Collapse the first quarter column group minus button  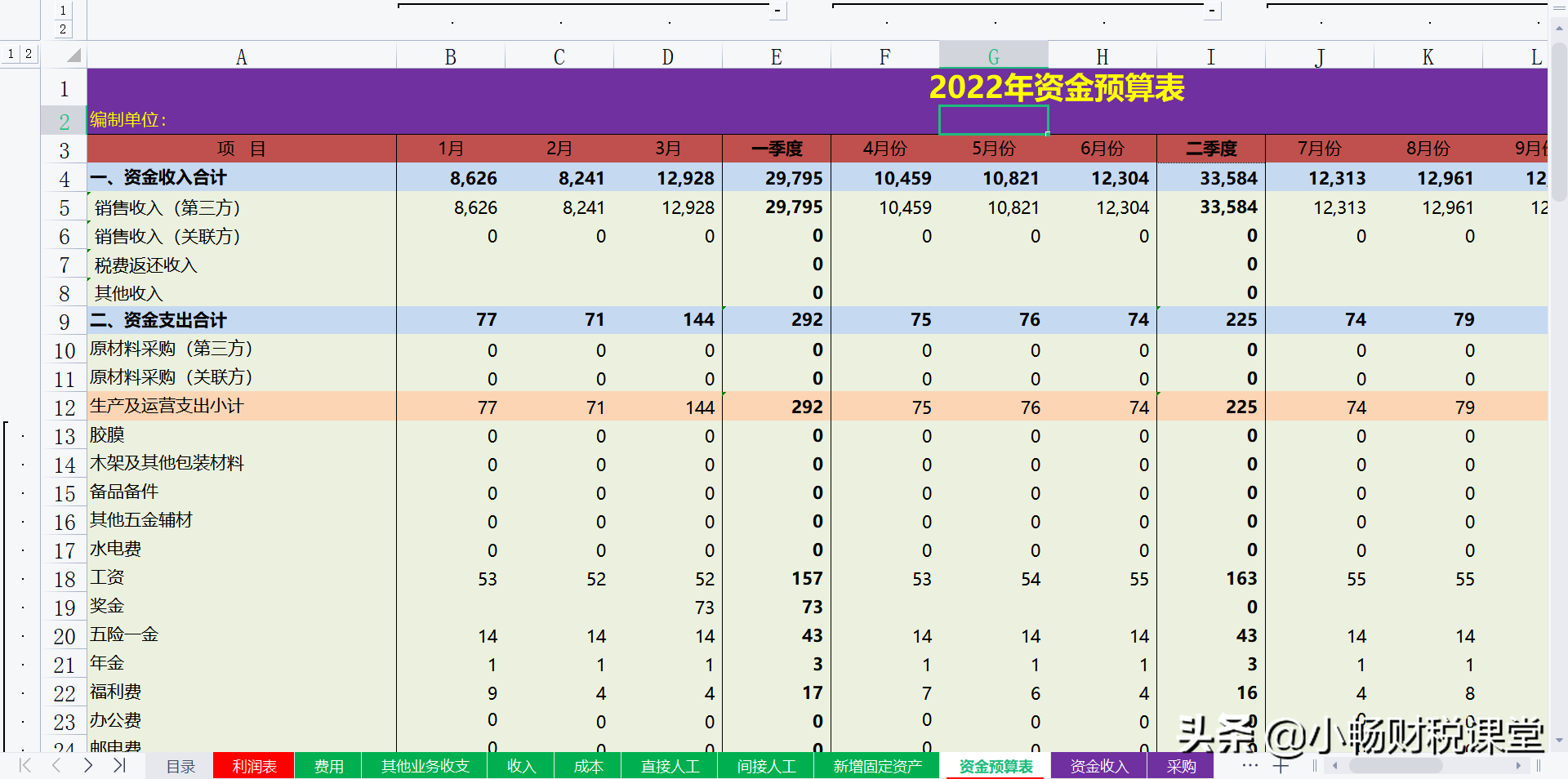coord(776,10)
